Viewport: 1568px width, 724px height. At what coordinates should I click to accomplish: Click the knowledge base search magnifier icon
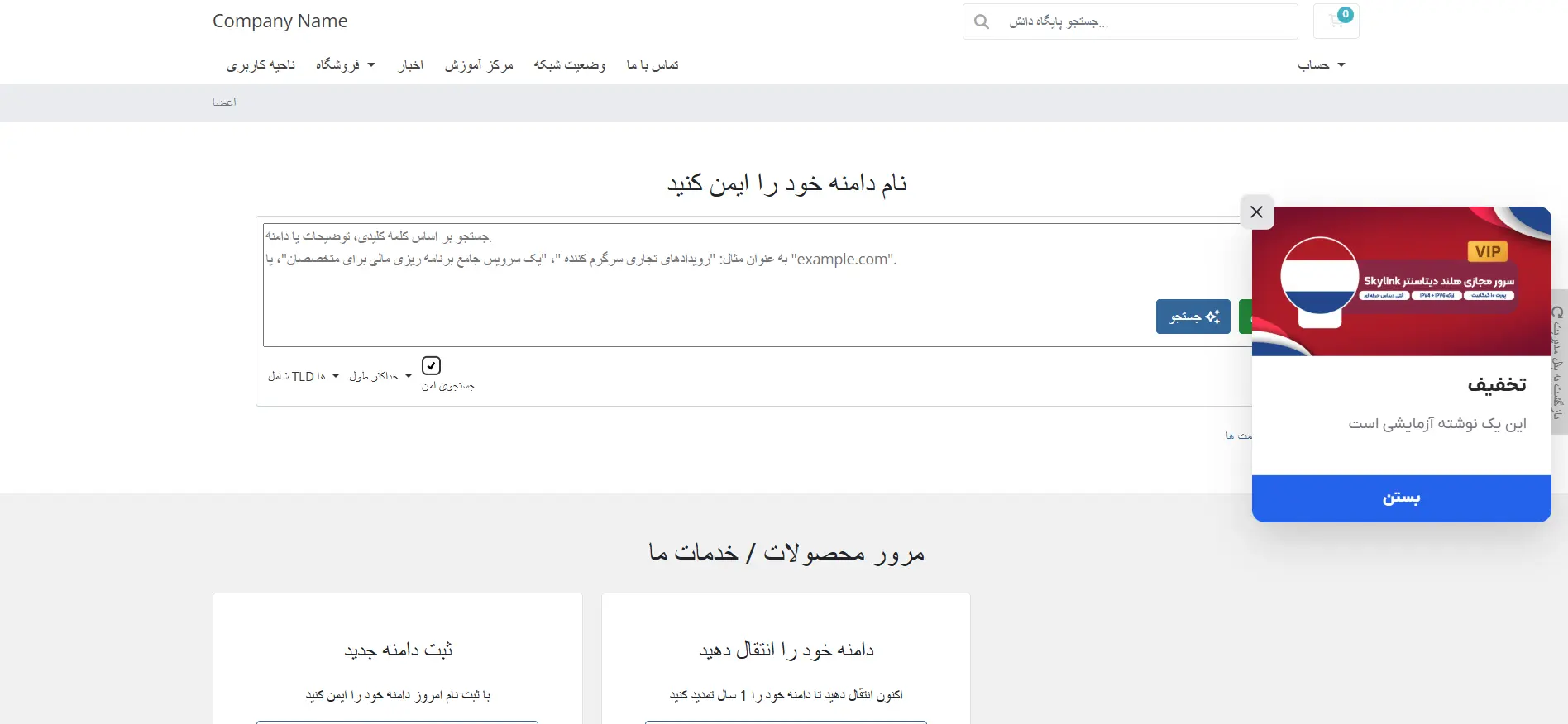coord(982,21)
